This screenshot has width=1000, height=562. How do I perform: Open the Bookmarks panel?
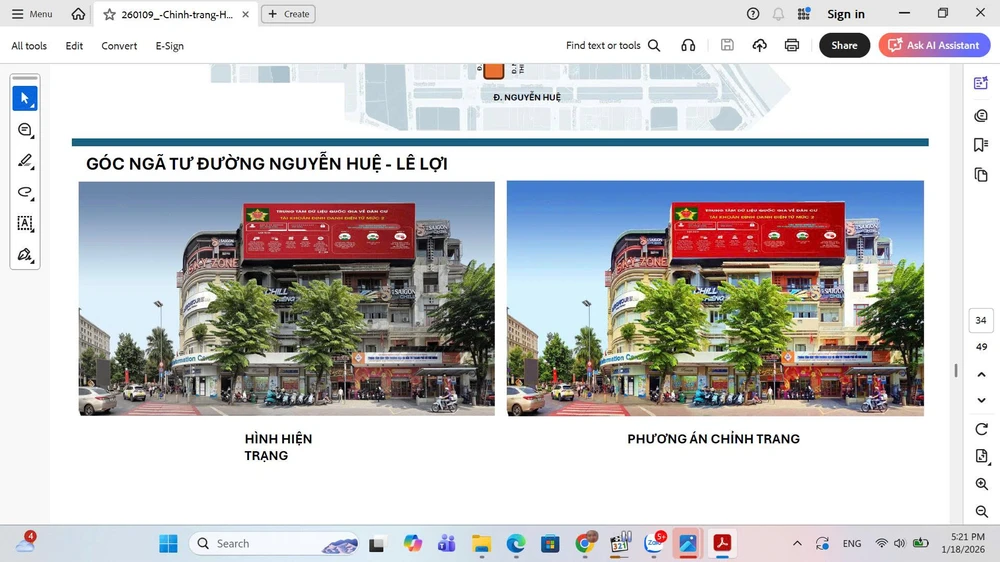coord(981,145)
